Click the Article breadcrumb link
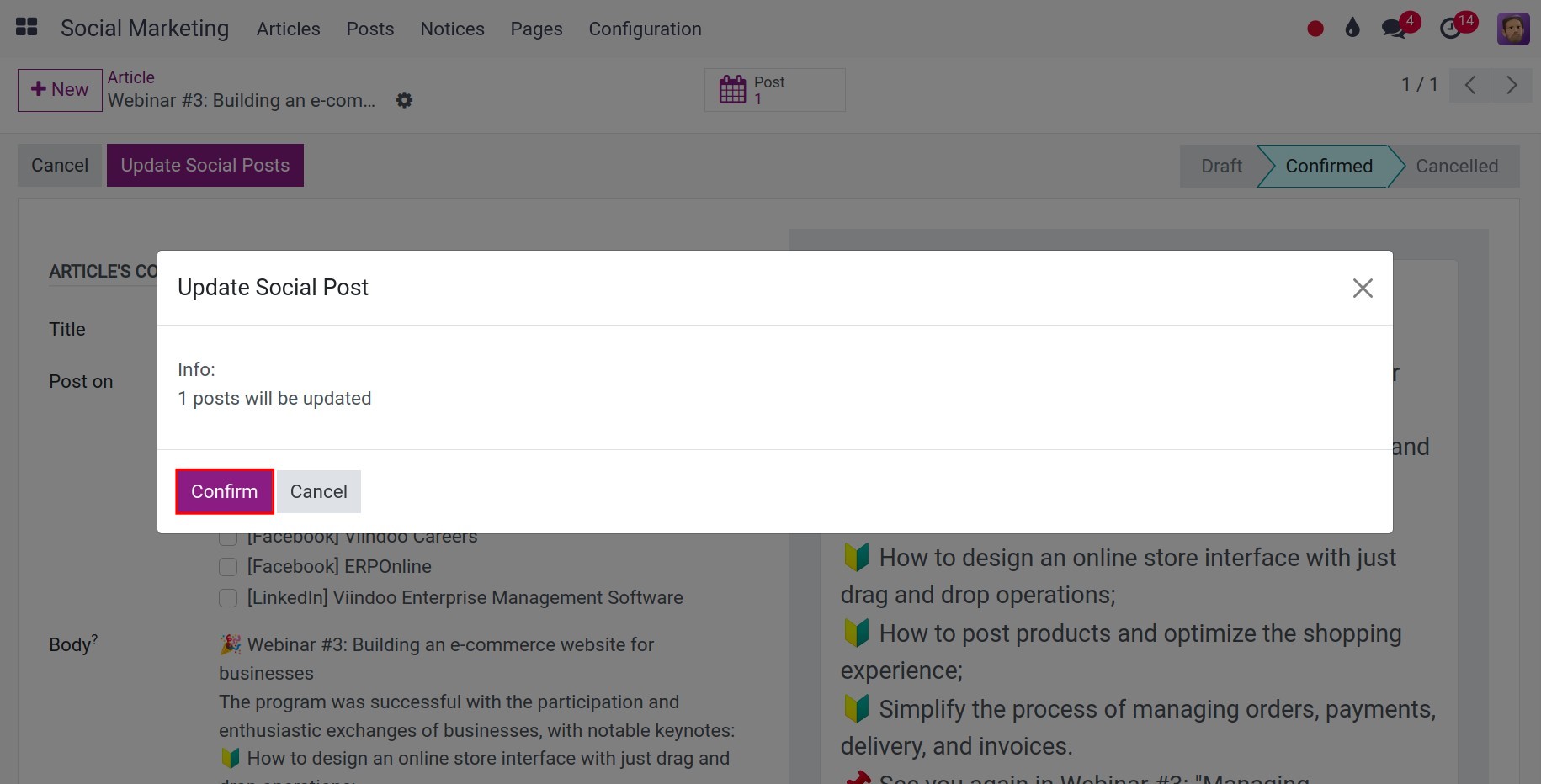1541x784 pixels. pyautogui.click(x=131, y=77)
